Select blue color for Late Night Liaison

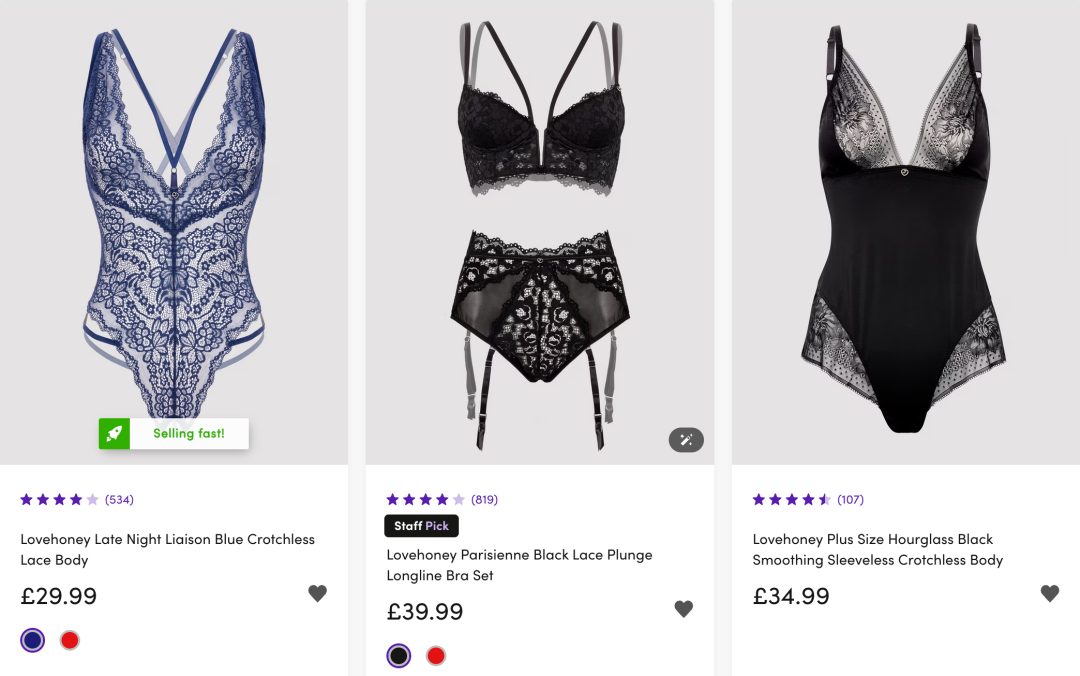pos(33,640)
